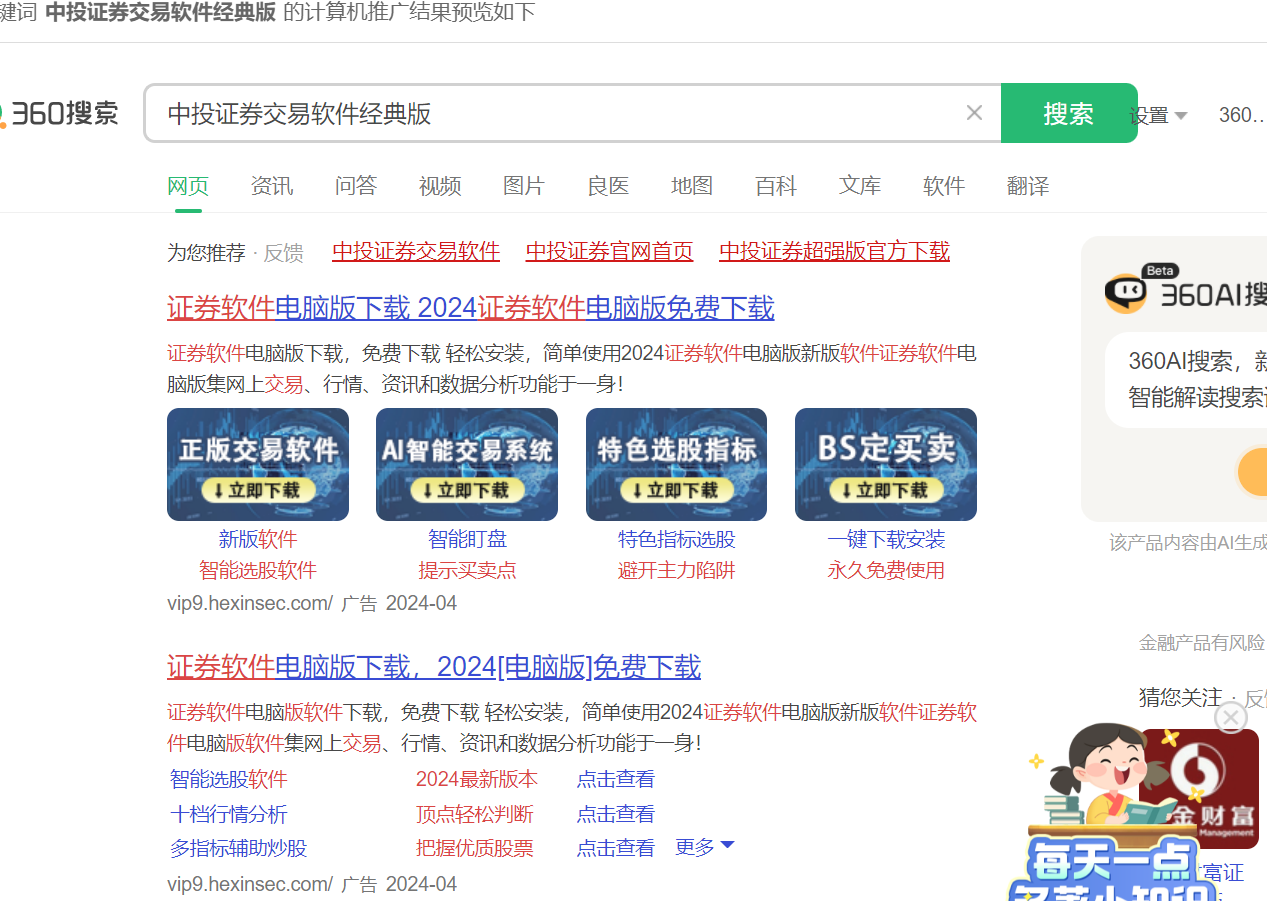
Task: Open the 新版软件 link
Action: (258, 539)
